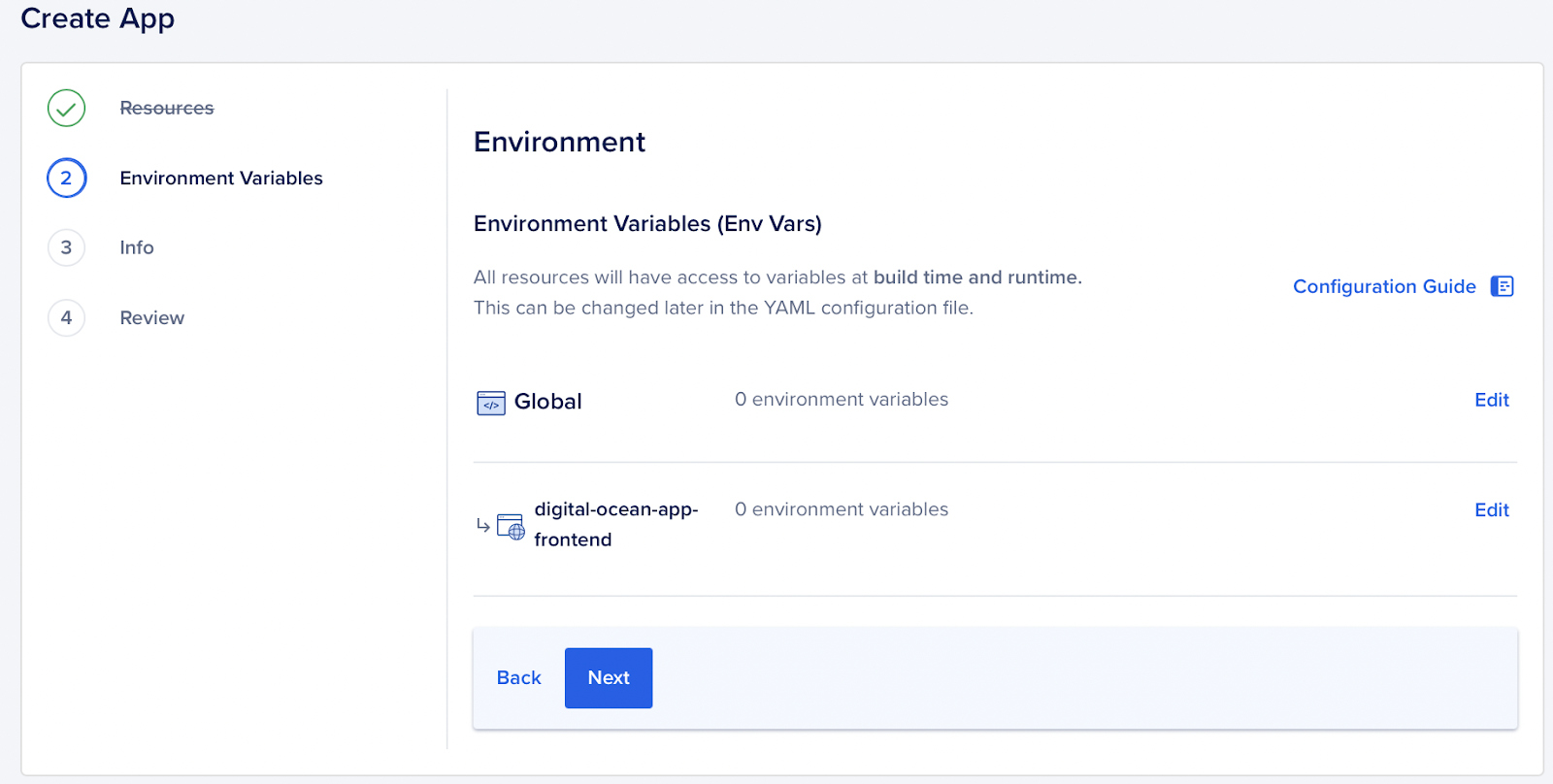Click the Configuration Guide book icon
Viewport: 1553px width, 784px height.
pos(1502,286)
